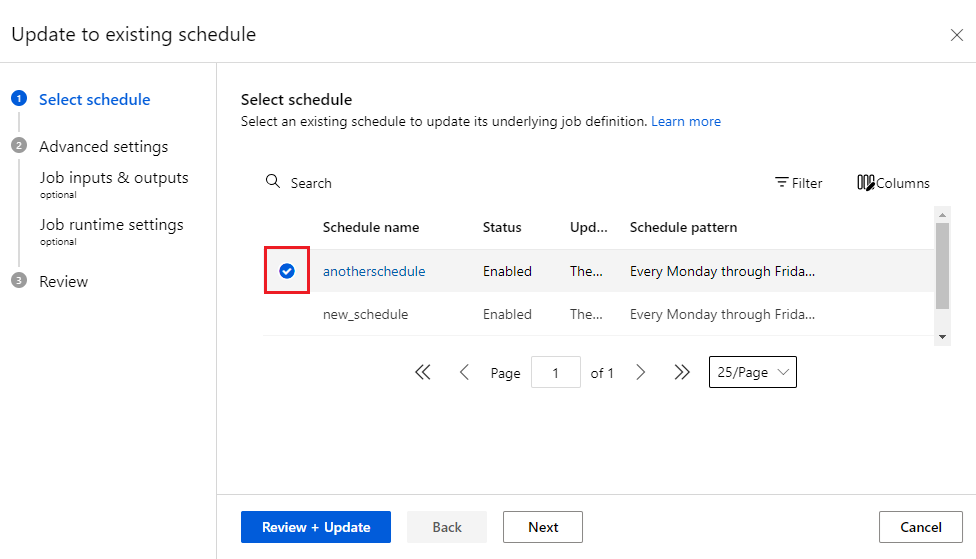Jump to the Review step
Viewport: 976px width, 559px height.
coord(63,281)
